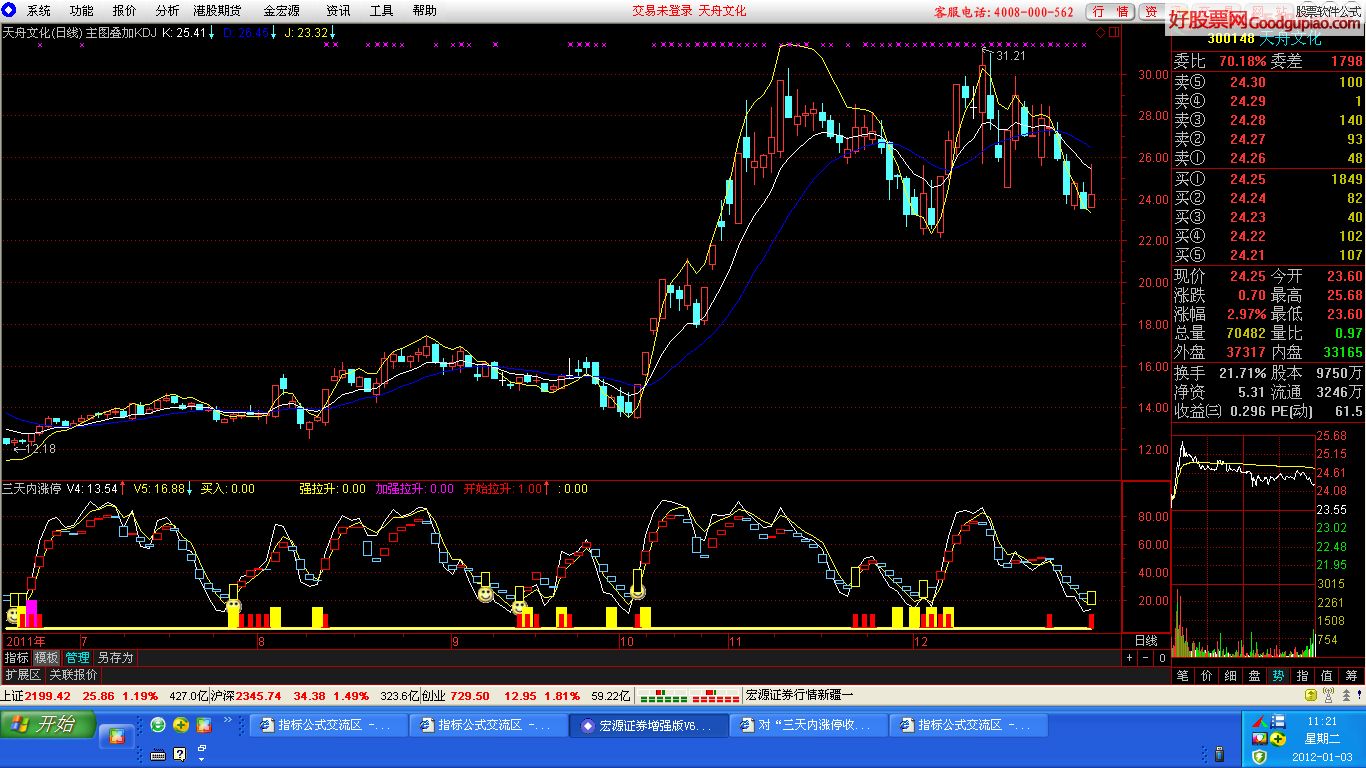Click the help question-mark toolbar icon
The height and width of the screenshot is (768, 1366).
point(180,754)
